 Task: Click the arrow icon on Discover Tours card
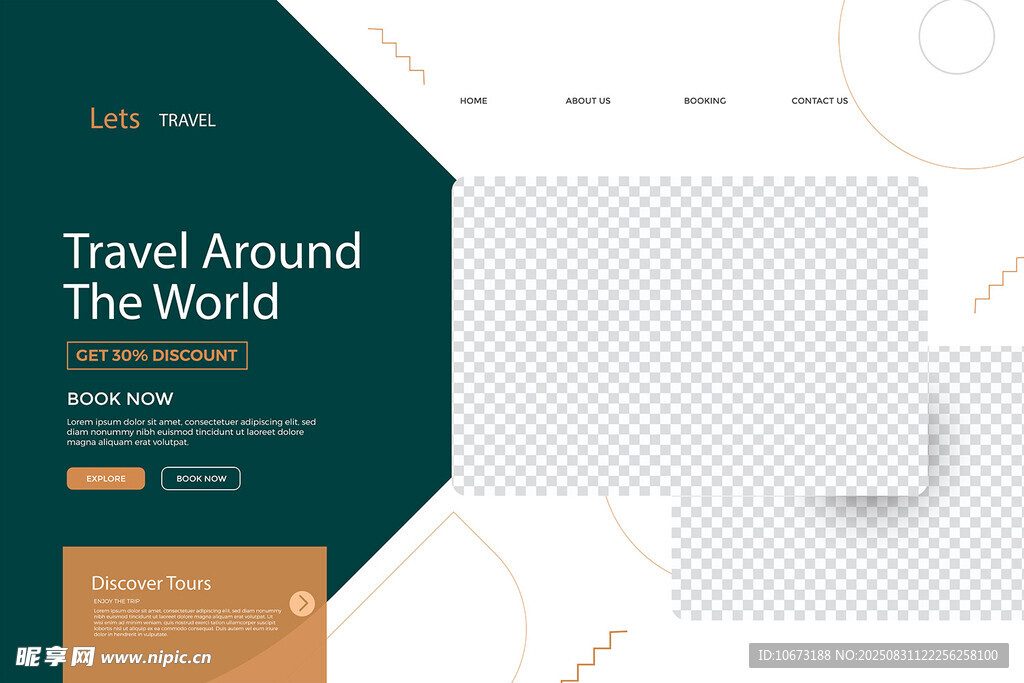(302, 603)
